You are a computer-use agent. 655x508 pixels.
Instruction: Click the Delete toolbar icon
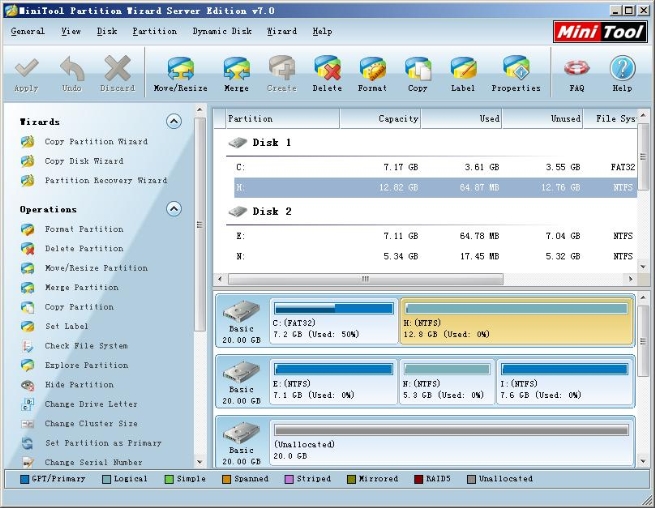point(327,68)
